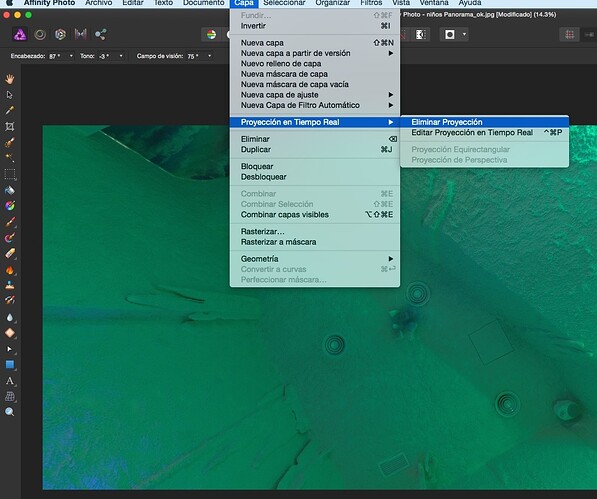
Task: Select the Move pointer tool
Action: point(10,94)
